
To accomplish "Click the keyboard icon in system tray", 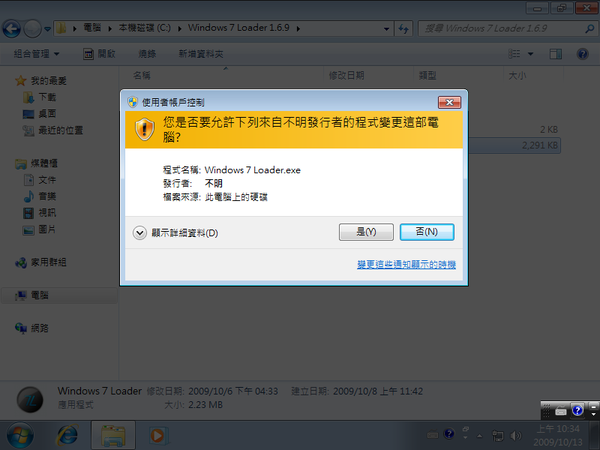I will point(432,435).
